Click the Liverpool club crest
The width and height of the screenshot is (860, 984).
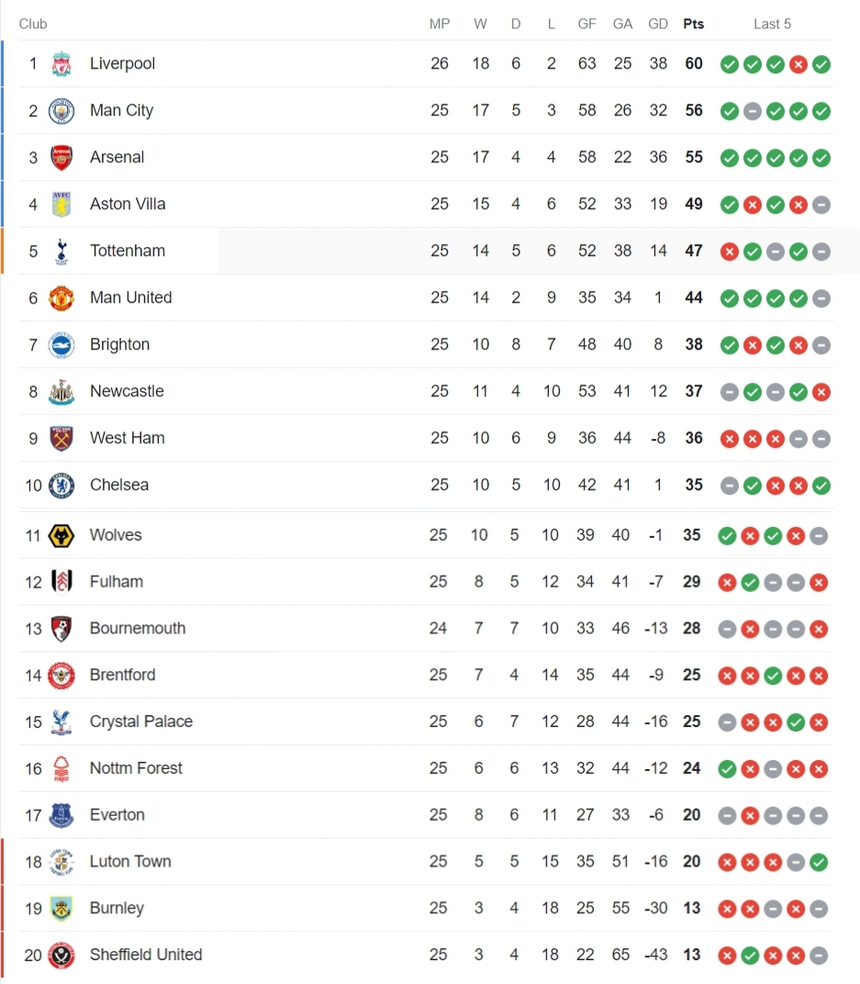(x=62, y=63)
